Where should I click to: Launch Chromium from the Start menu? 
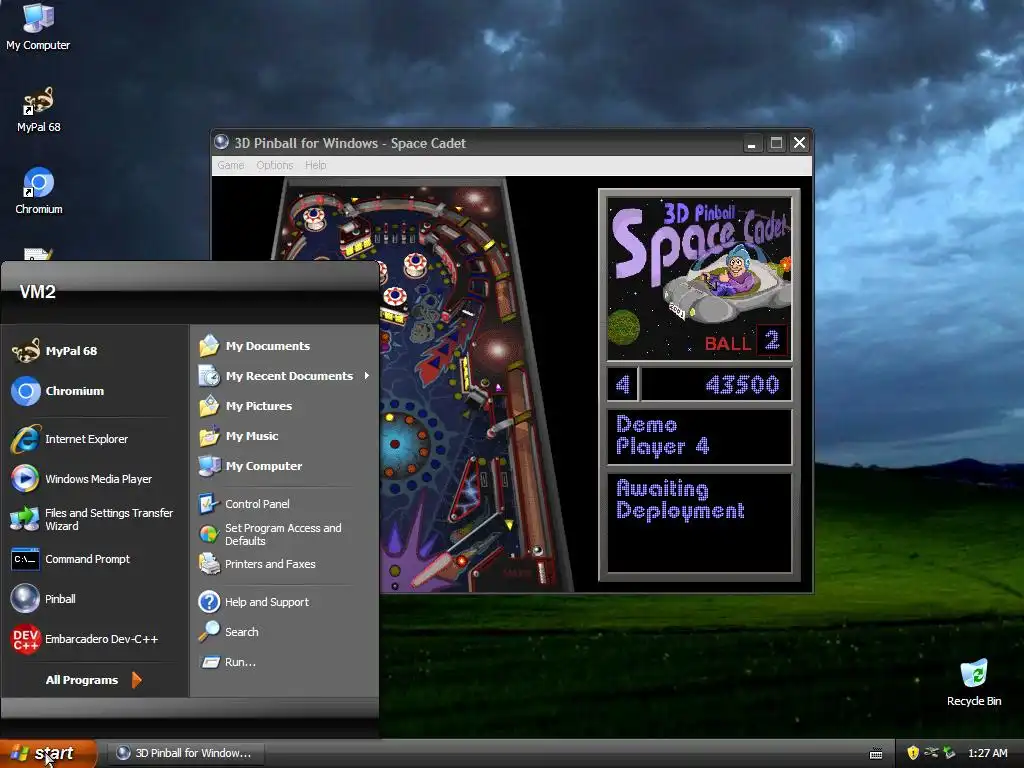95,391
